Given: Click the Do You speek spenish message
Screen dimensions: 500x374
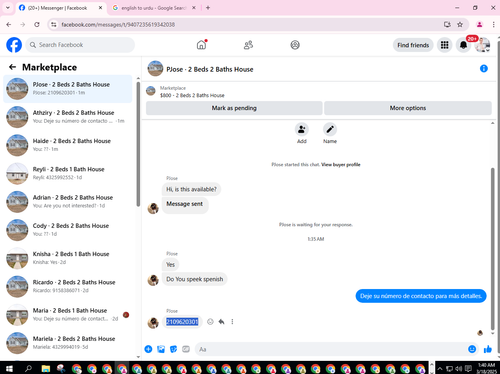Looking at the screenshot, I should [195, 279].
